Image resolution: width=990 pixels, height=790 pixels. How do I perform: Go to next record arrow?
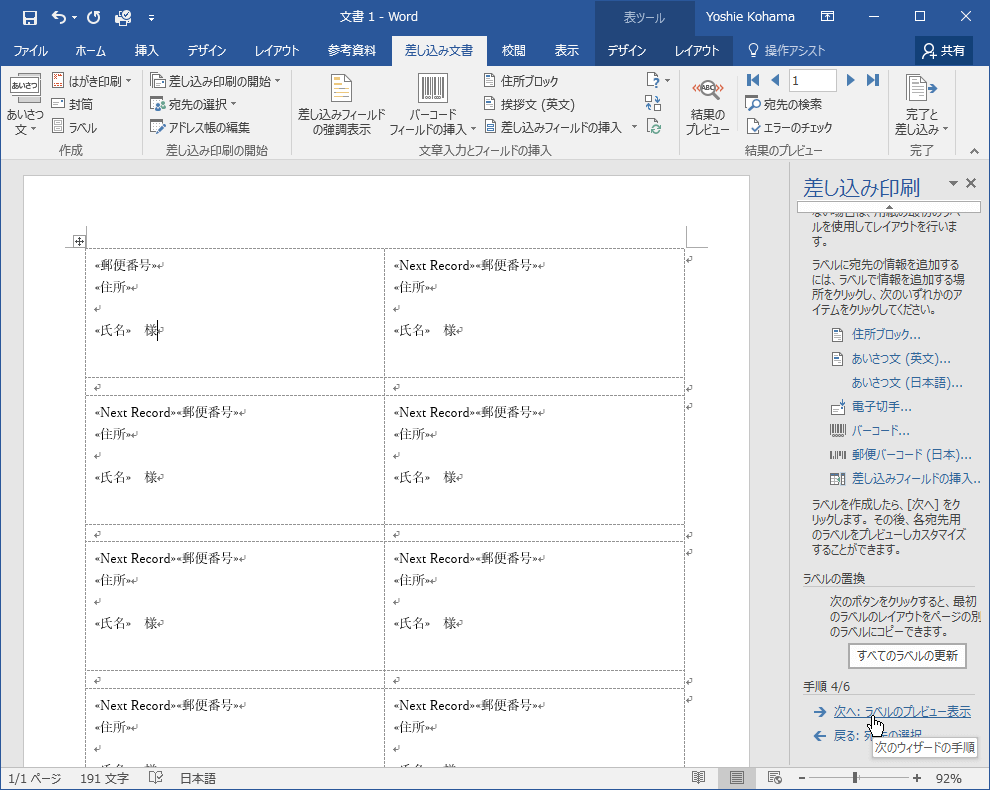click(850, 80)
